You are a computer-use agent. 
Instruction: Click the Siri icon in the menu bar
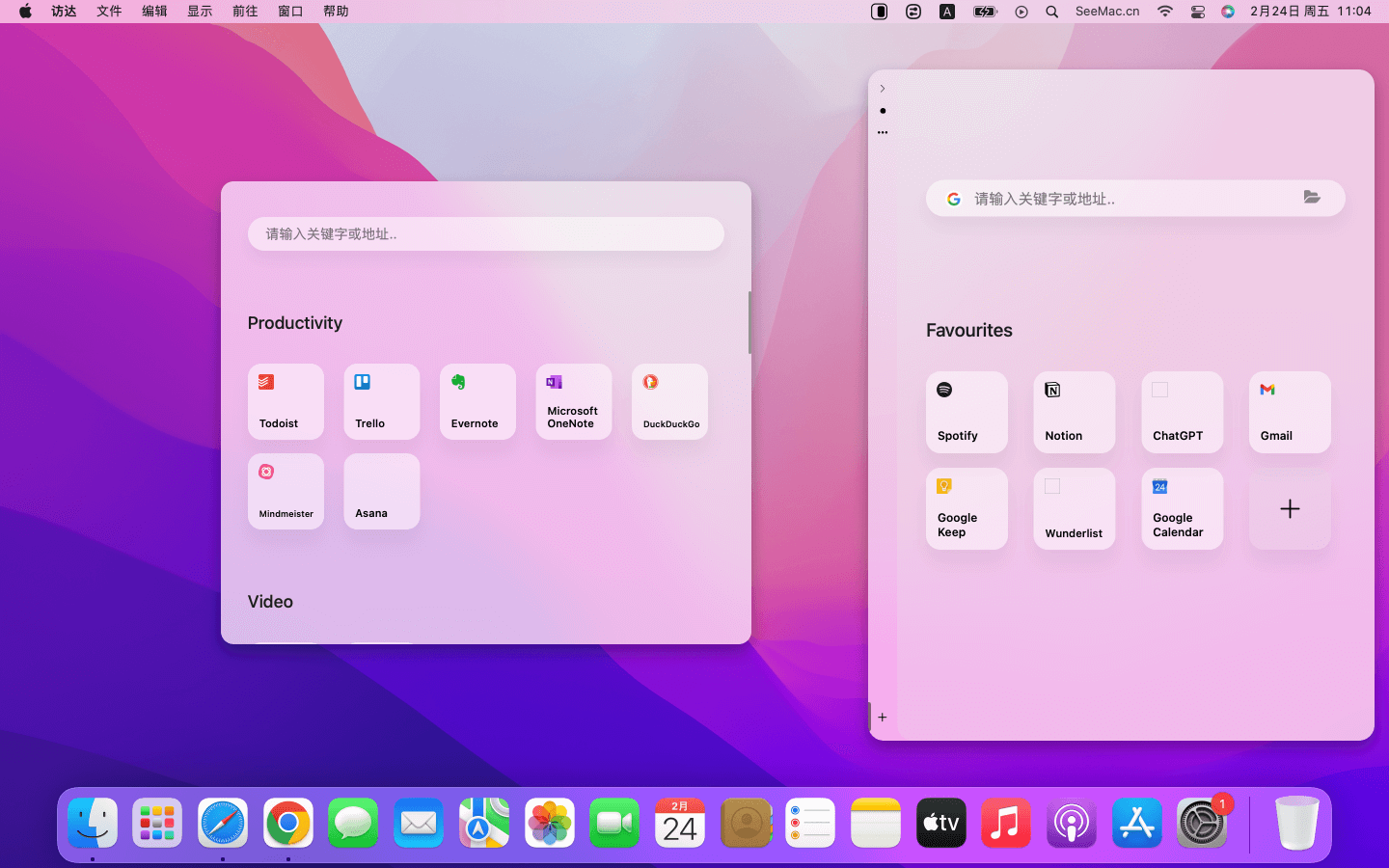1228,12
